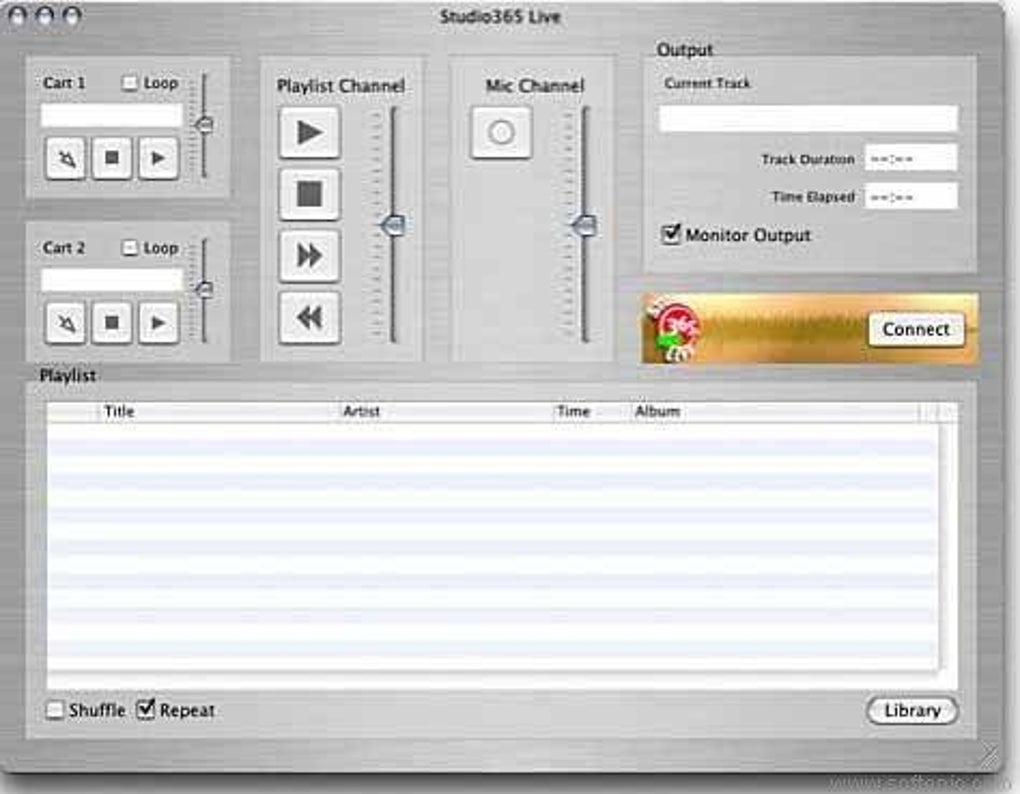Viewport: 1020px width, 794px height.
Task: Click the playlist vertical scrollbar
Action: tap(948, 546)
